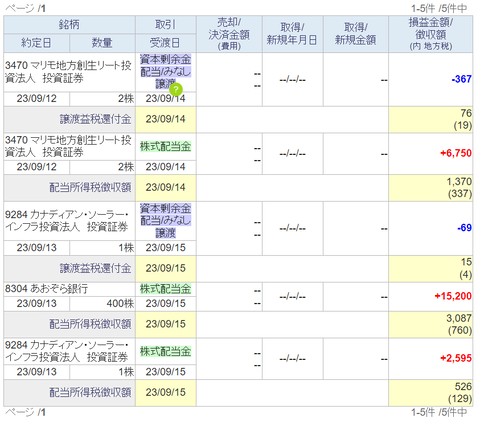Click 譲渡益税還付金 label in the 76 row
The image size is (480, 422).
[x=95, y=119]
